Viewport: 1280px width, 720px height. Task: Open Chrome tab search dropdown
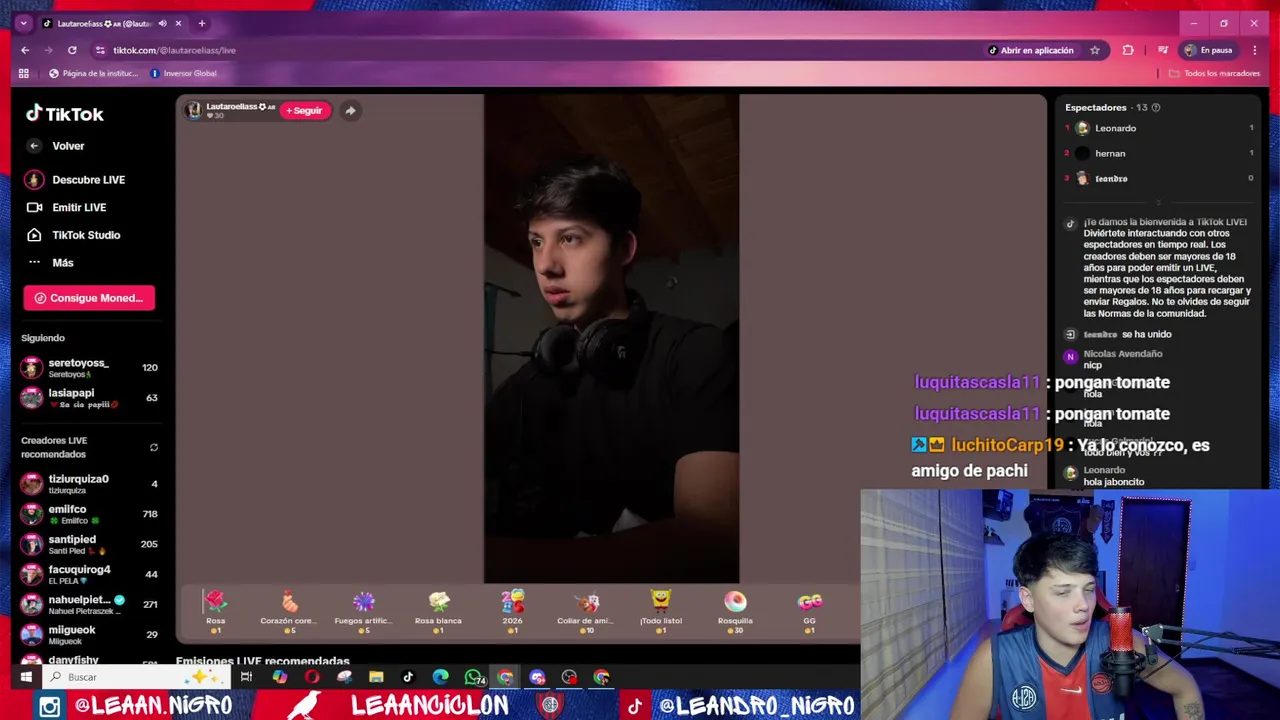pyautogui.click(x=23, y=23)
